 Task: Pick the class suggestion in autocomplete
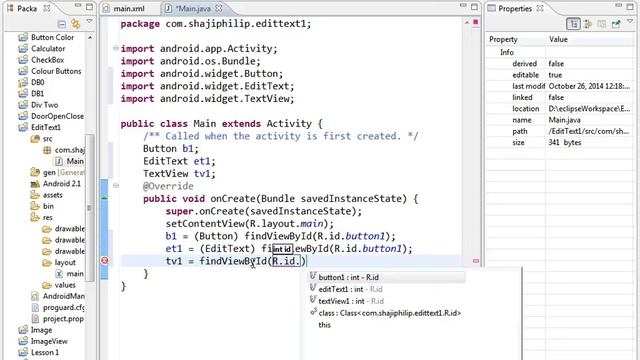coord(387,313)
